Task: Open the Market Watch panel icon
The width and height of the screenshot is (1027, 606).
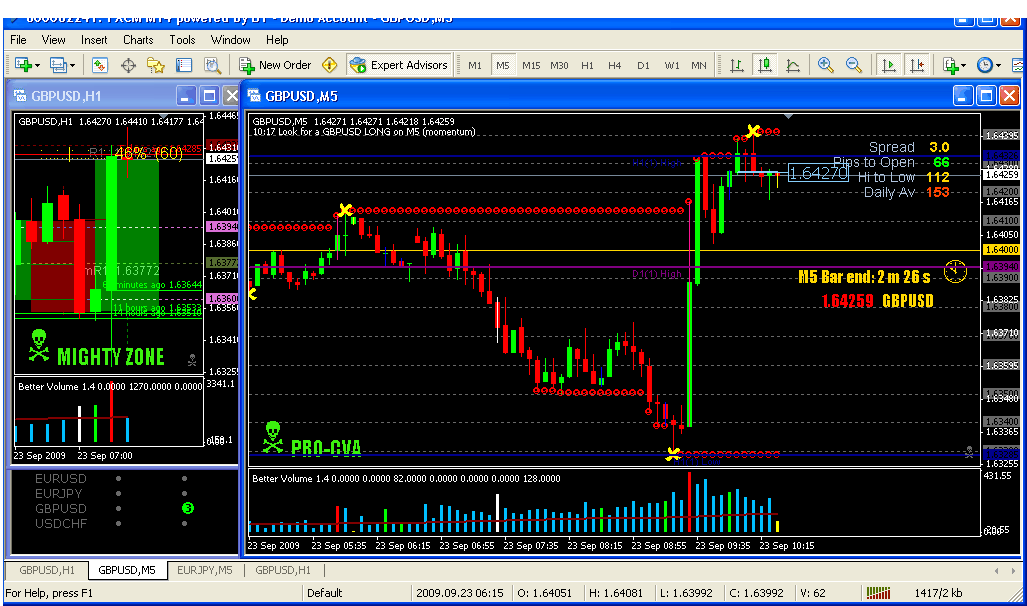Action: click(100, 65)
